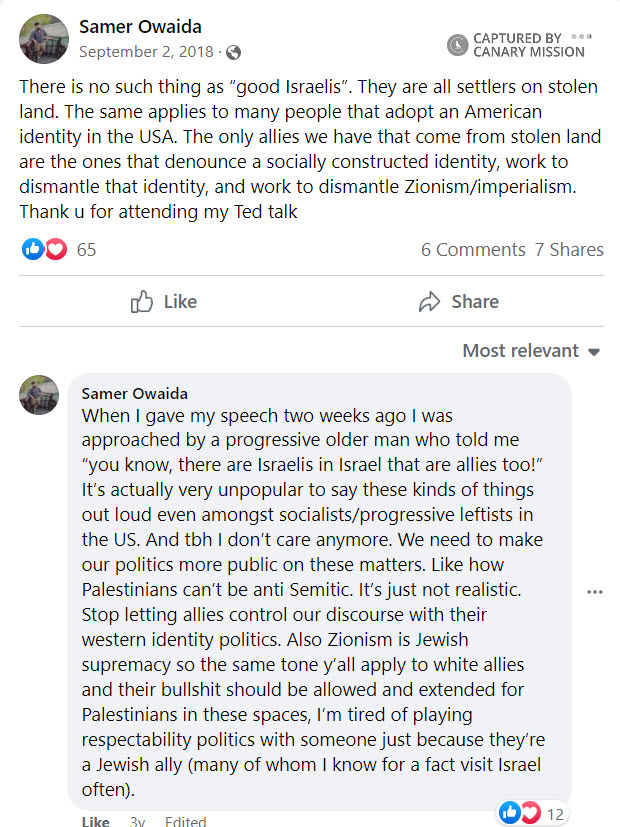Viewport: 620px width, 827px height.
Task: Click the red heart reaction icon on post
Action: [x=55, y=249]
